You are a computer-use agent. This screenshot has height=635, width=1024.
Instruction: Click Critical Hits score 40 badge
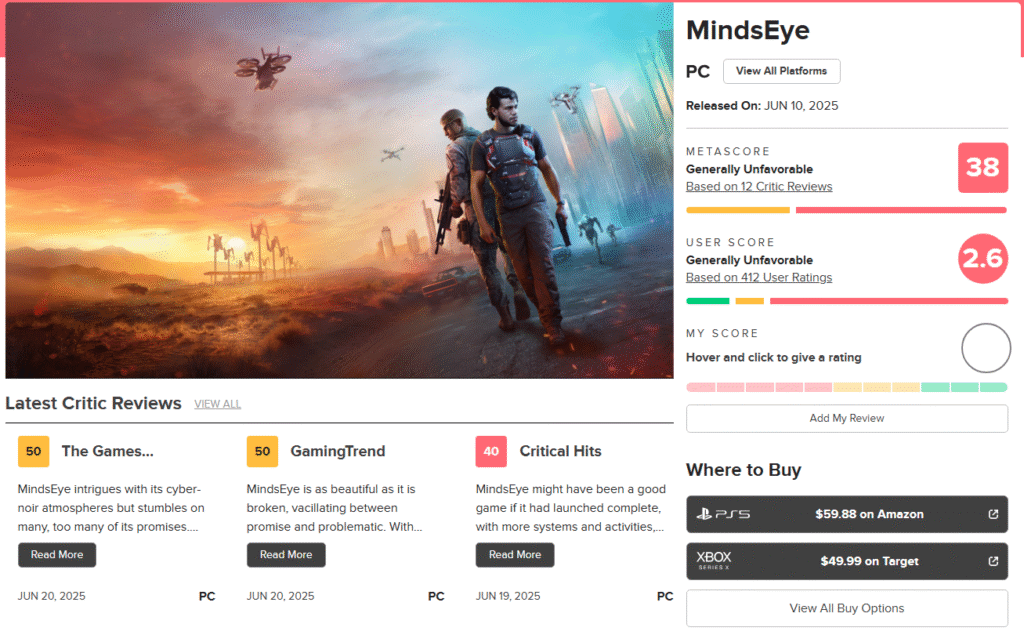click(491, 451)
